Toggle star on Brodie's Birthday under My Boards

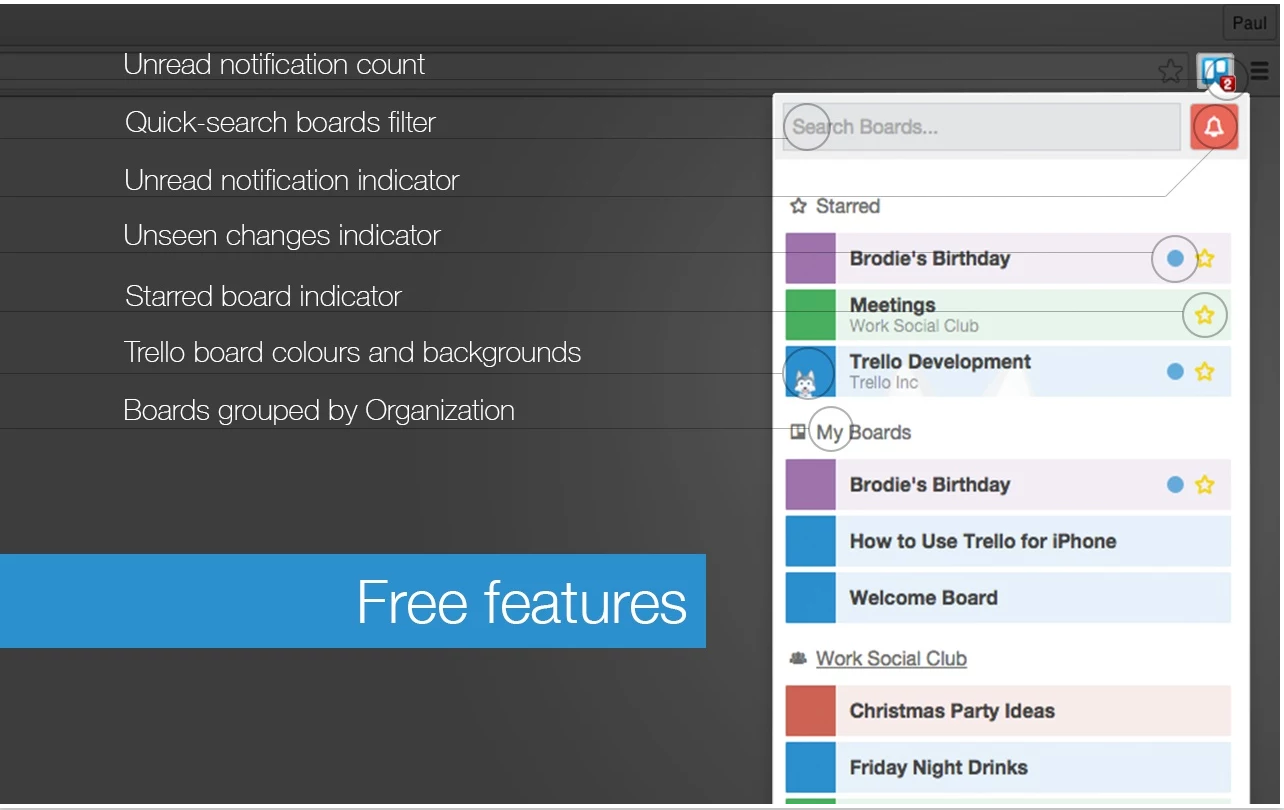point(1205,485)
